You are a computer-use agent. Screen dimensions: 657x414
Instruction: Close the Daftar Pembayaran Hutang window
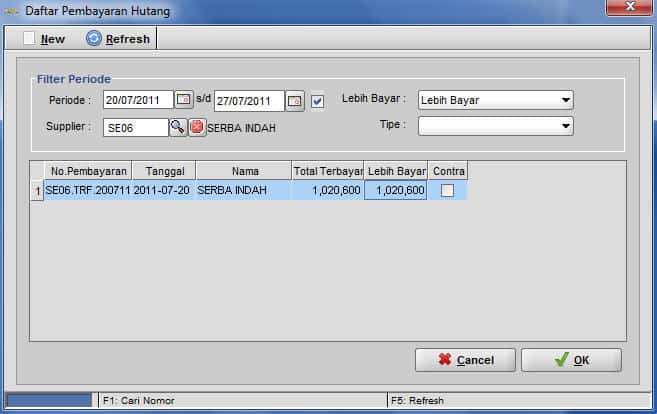(629, 7)
